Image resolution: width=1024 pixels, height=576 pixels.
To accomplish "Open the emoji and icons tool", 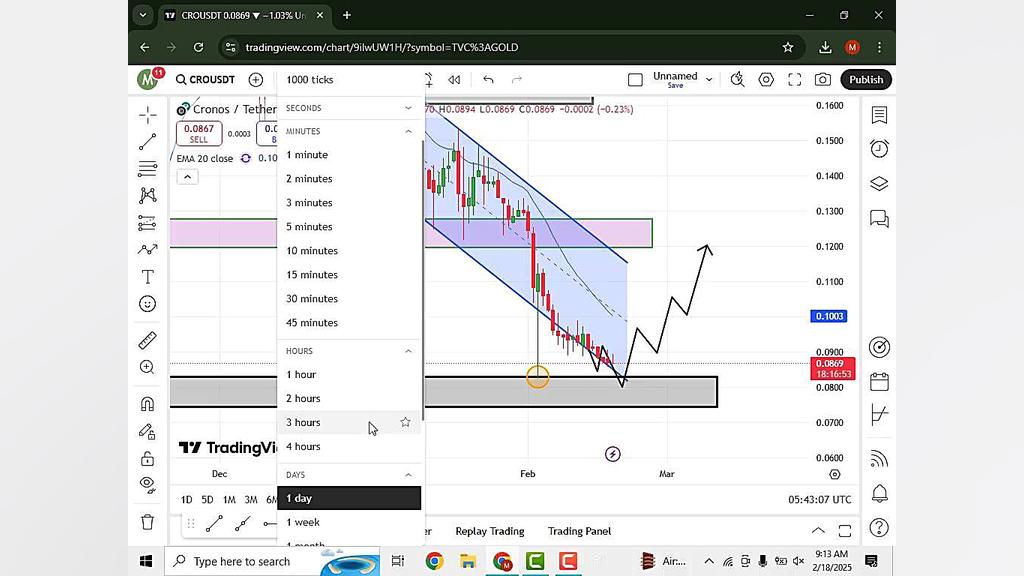I will [148, 304].
